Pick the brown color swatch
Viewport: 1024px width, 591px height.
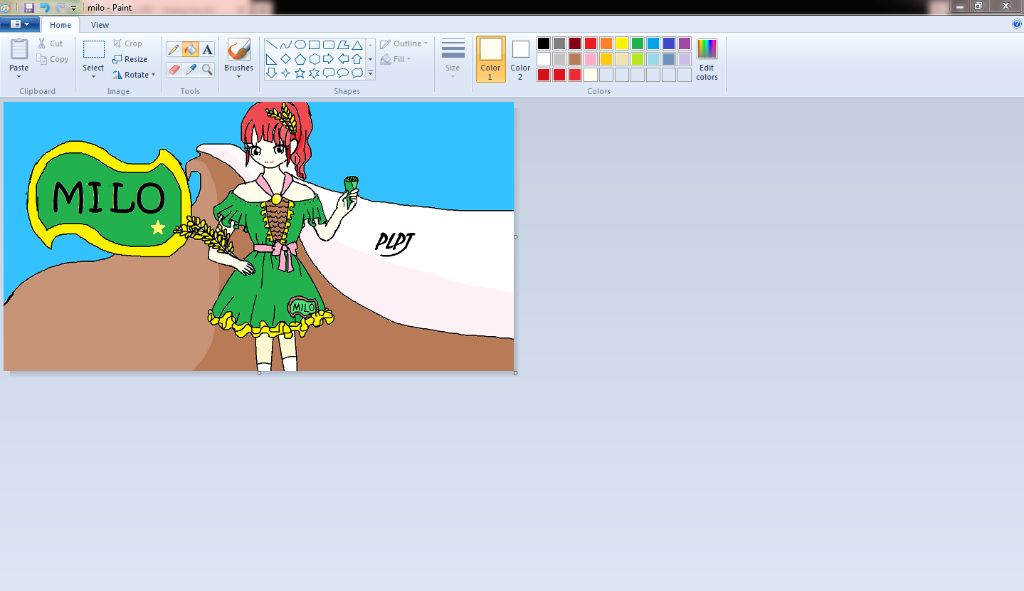(575, 59)
